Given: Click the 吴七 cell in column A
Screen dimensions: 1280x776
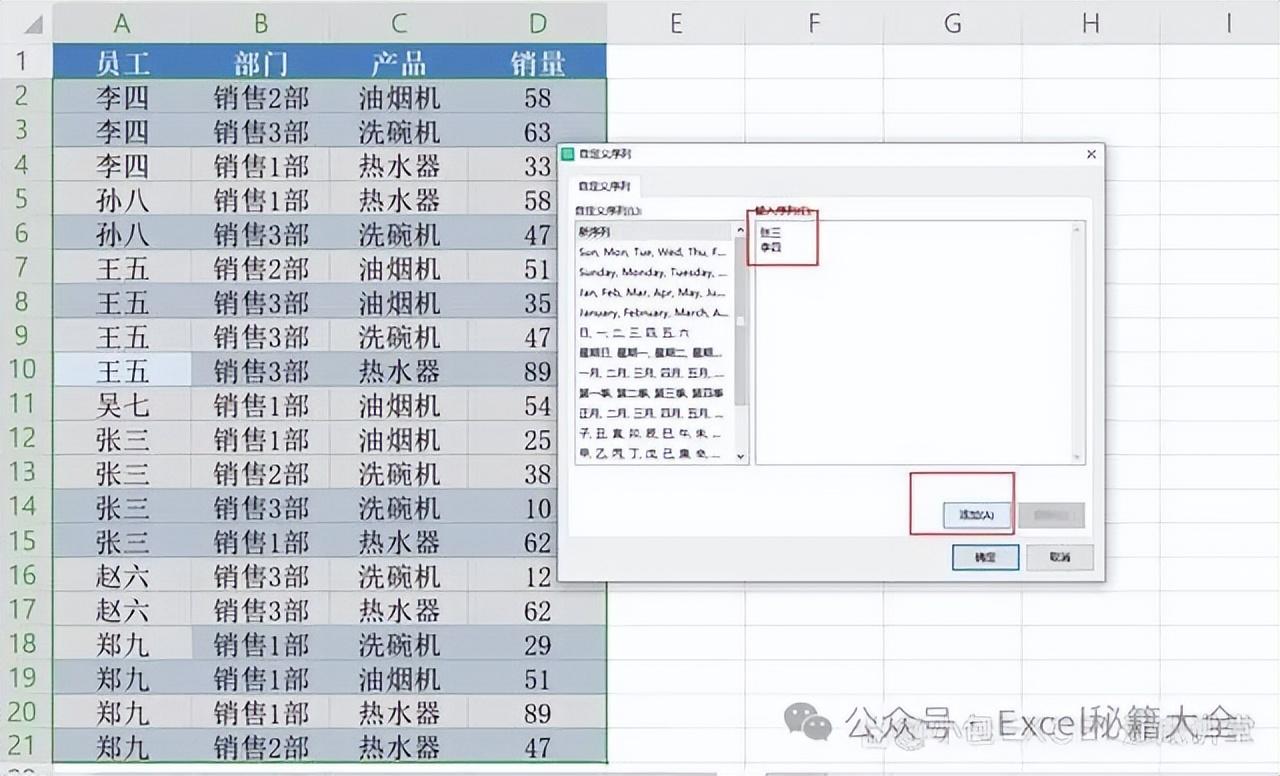Looking at the screenshot, I should pyautogui.click(x=122, y=405).
